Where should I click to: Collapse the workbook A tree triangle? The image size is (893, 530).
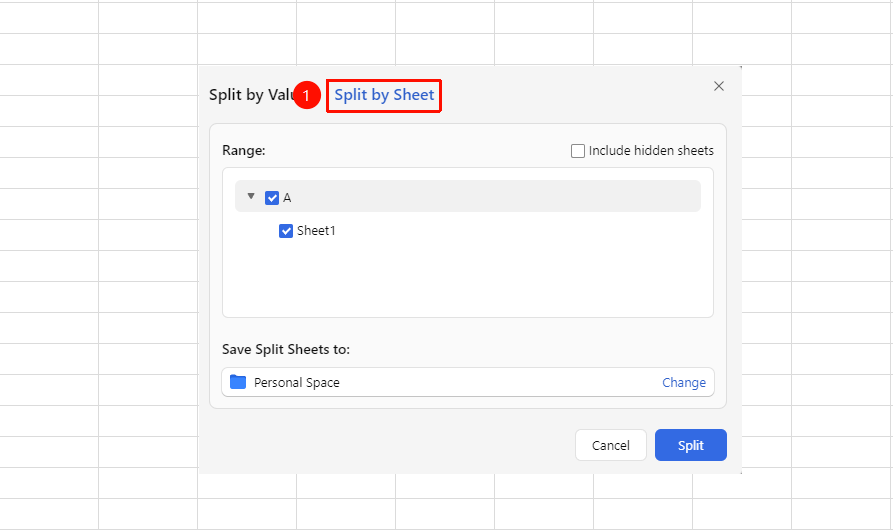(x=251, y=196)
